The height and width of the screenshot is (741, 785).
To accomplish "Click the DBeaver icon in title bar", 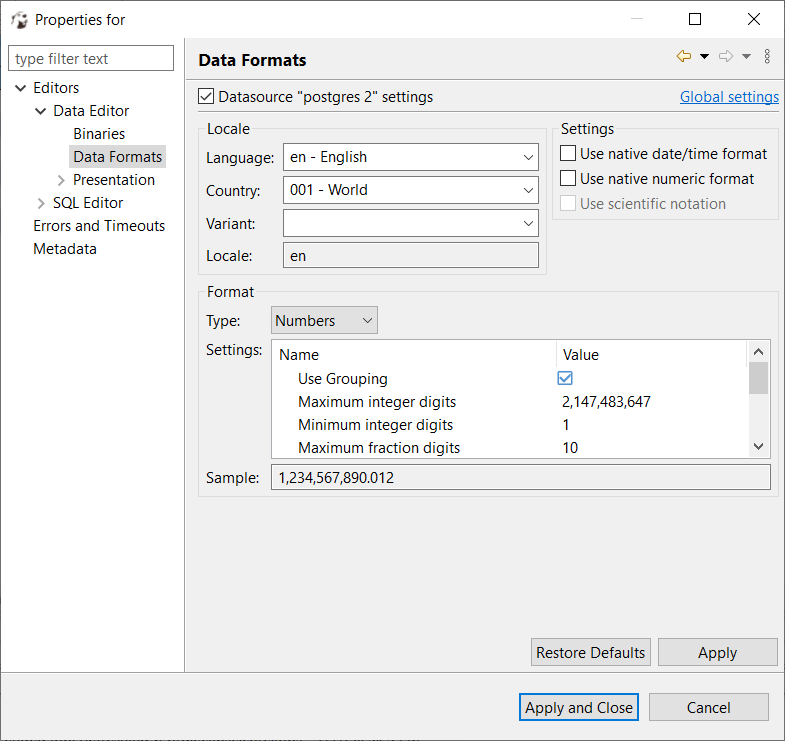I will [x=19, y=20].
